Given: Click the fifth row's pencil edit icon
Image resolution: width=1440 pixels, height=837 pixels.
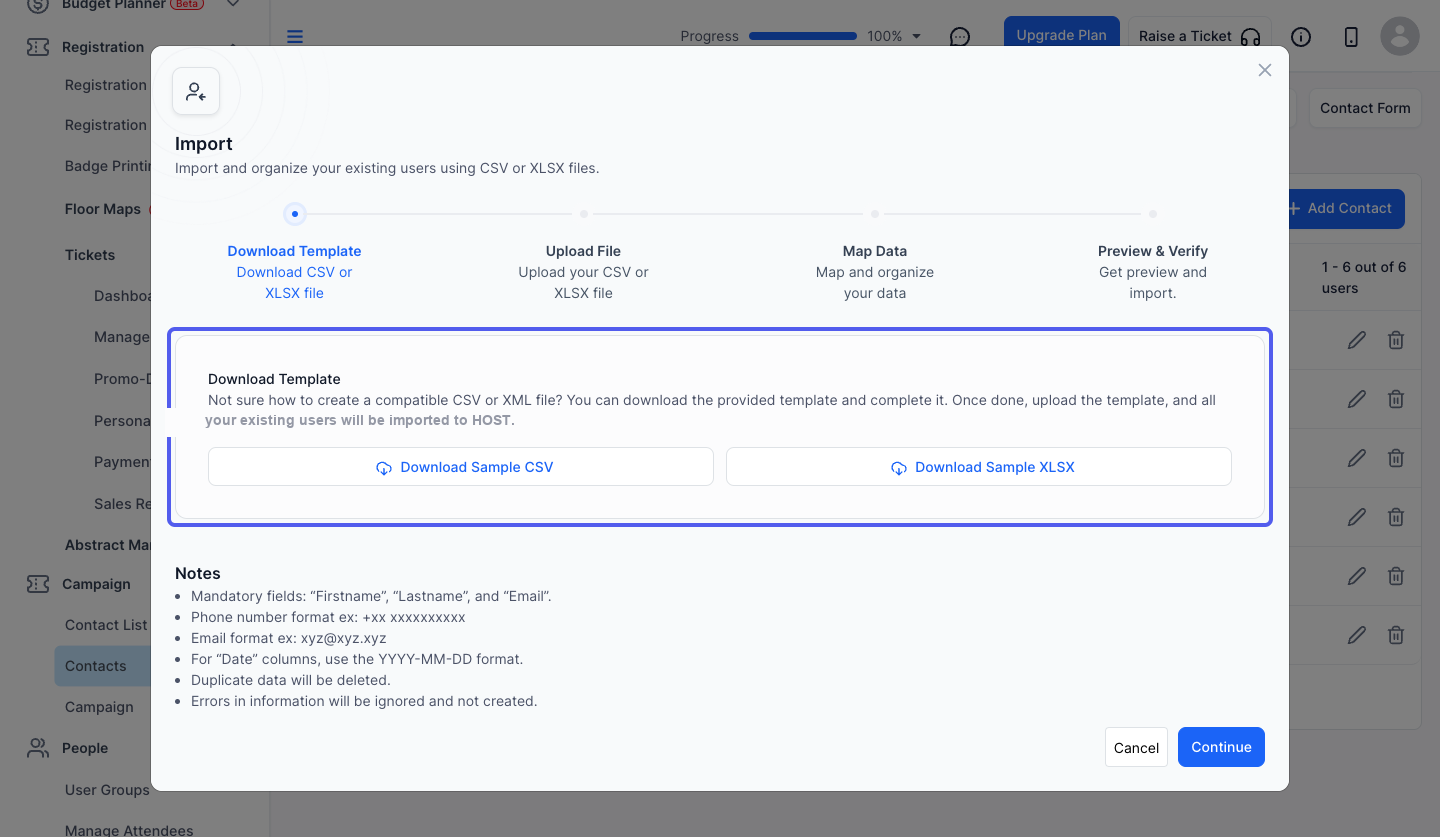Looking at the screenshot, I should coord(1357,576).
